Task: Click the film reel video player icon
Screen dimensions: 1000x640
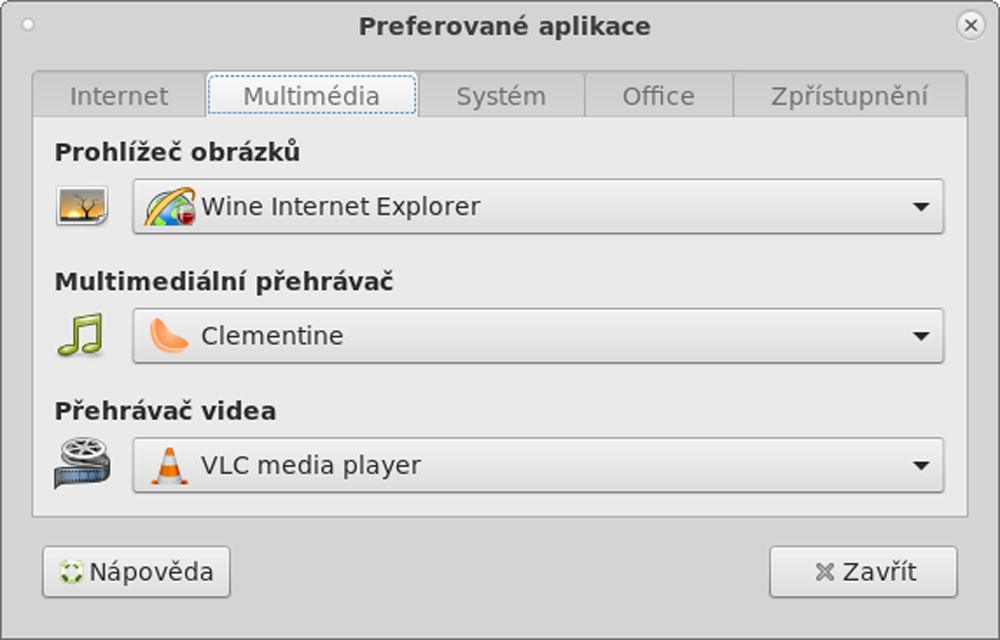Action: click(x=82, y=463)
